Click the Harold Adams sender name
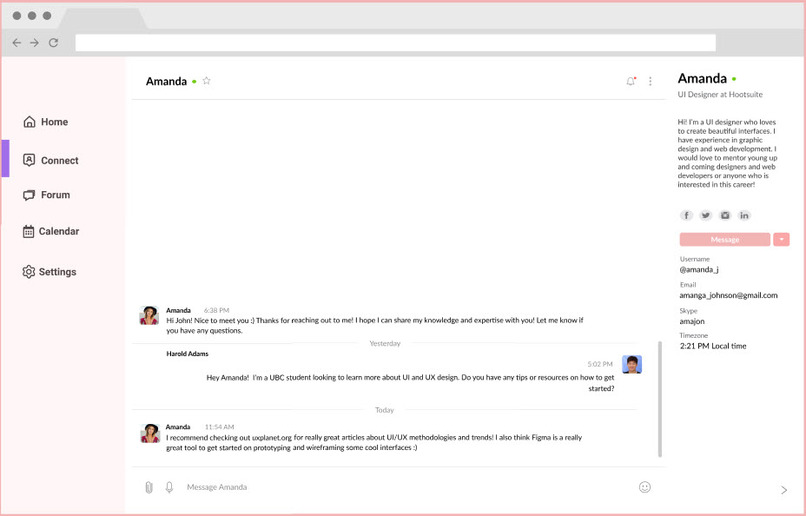The image size is (806, 516). 187,354
